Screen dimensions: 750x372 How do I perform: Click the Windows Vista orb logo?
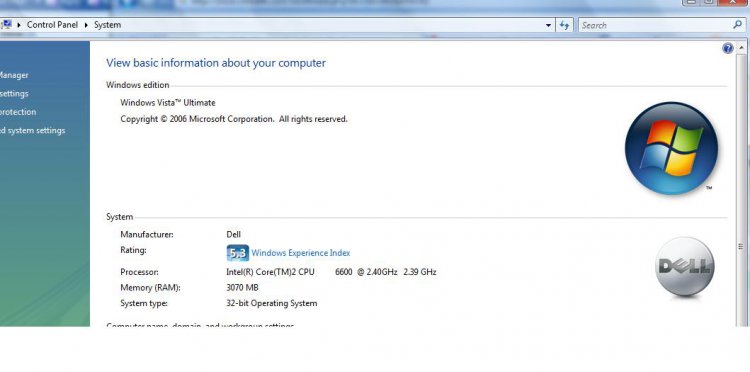(x=671, y=148)
